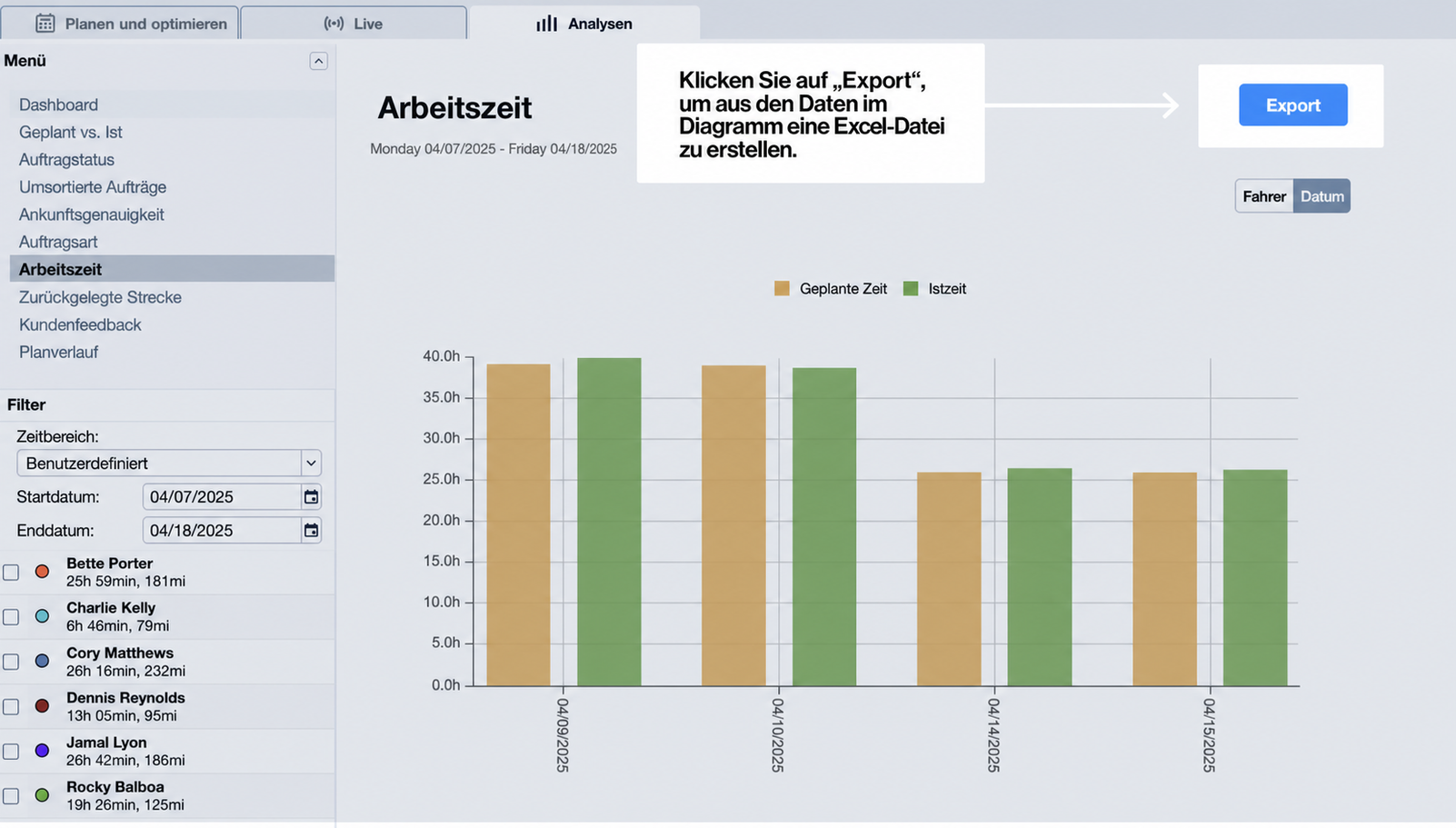Check the Rocky Balboa checkbox
This screenshot has width=1456, height=828.
pos(11,796)
